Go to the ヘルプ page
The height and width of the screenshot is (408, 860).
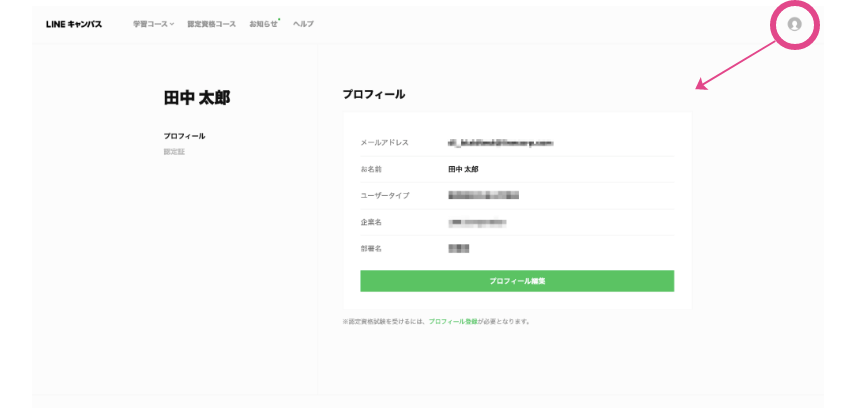(303, 24)
